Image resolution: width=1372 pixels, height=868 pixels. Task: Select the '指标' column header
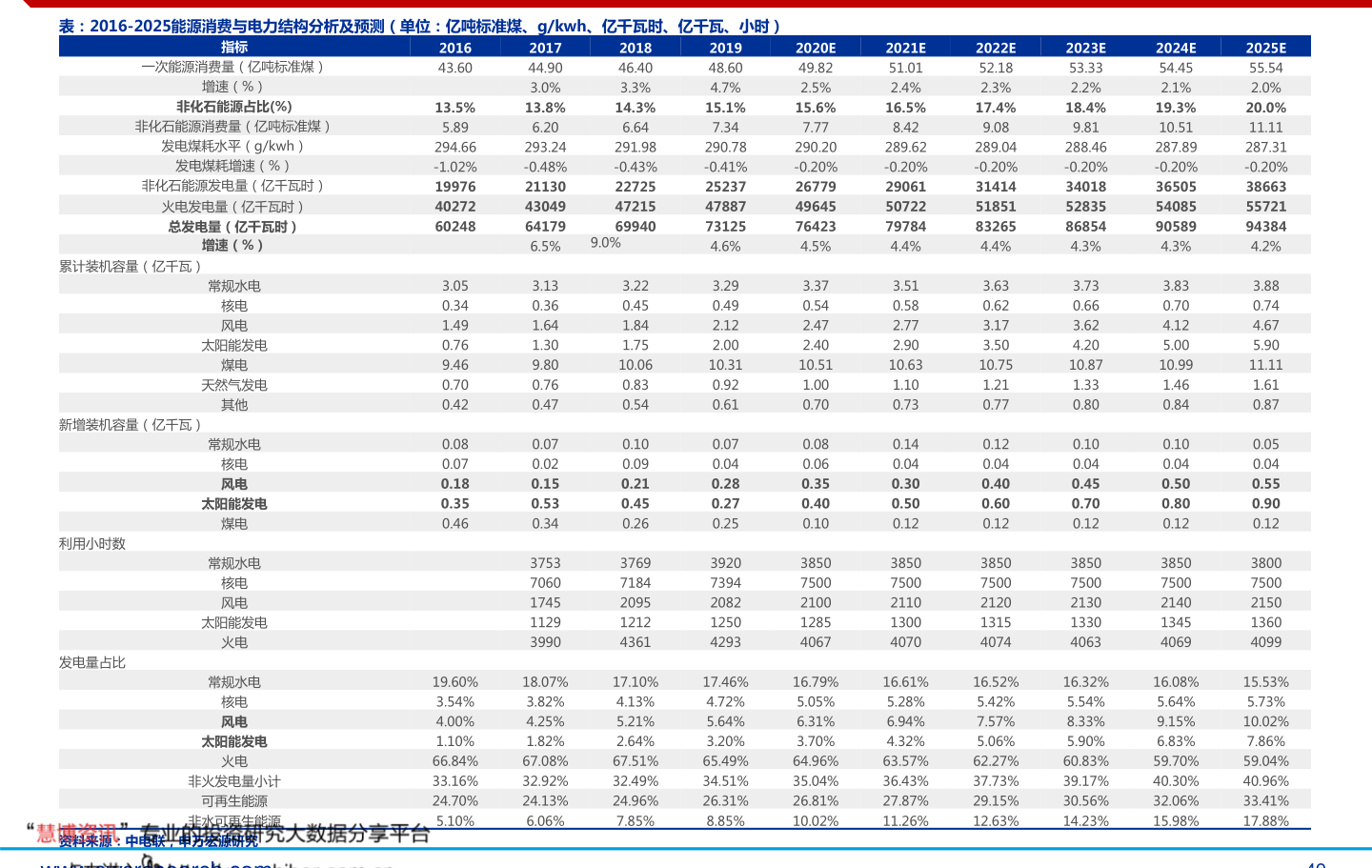234,47
